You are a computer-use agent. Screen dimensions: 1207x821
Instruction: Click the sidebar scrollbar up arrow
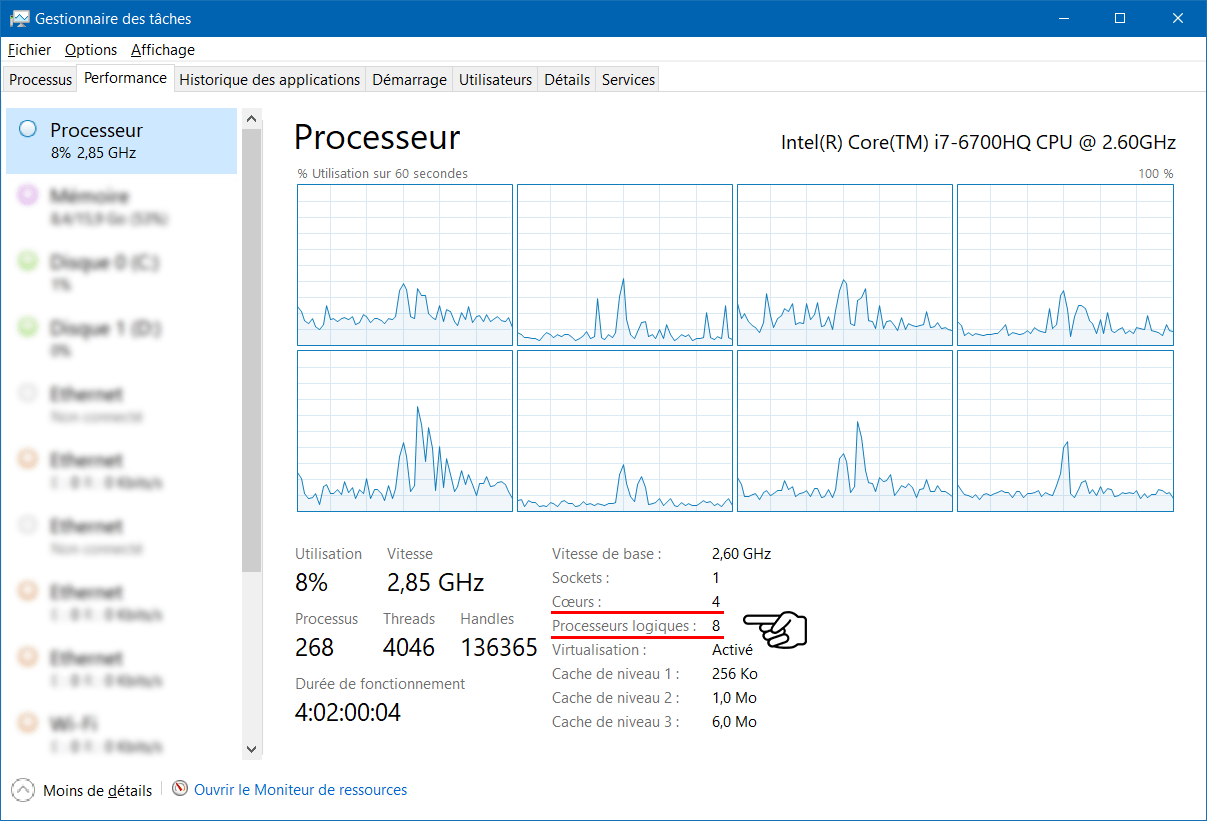pyautogui.click(x=252, y=119)
